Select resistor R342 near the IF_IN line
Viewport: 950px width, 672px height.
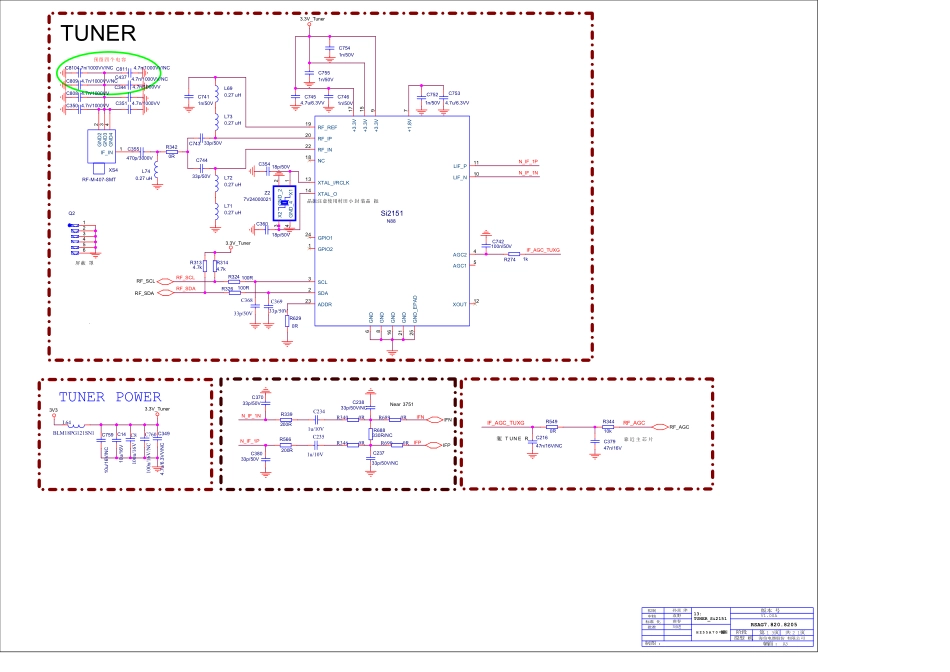point(172,152)
